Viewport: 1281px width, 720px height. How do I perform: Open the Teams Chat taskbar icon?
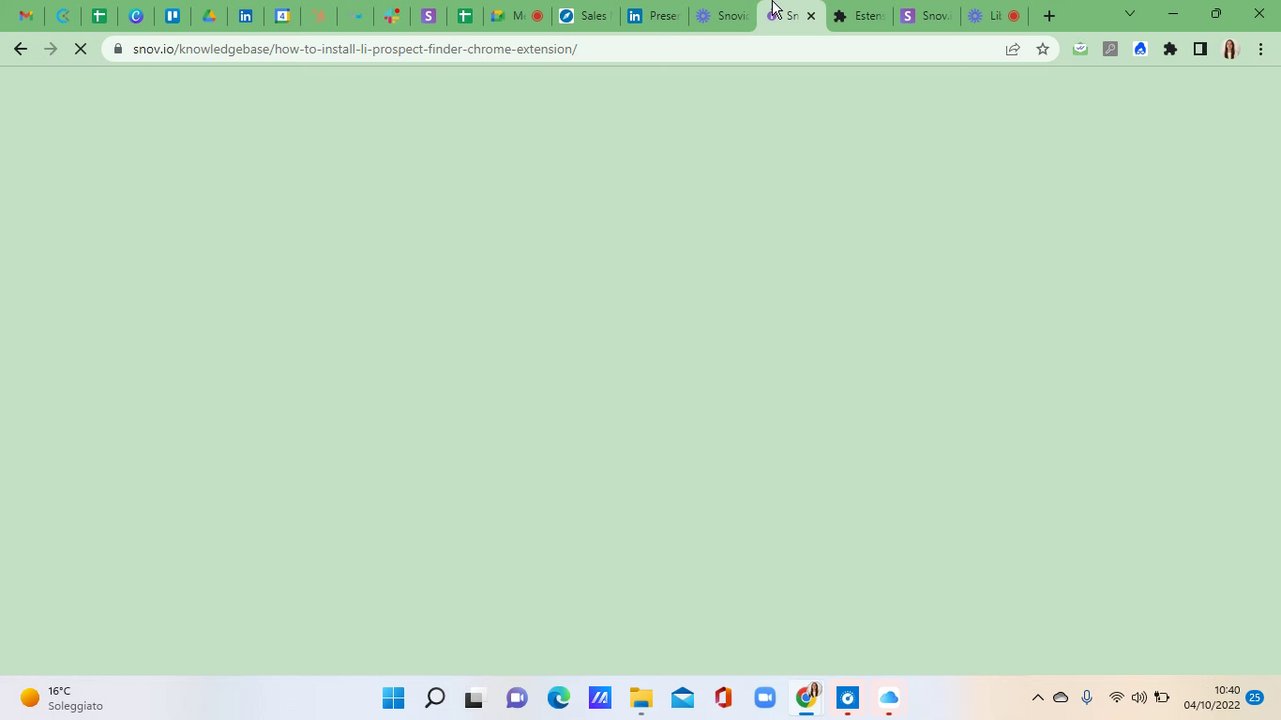click(516, 698)
